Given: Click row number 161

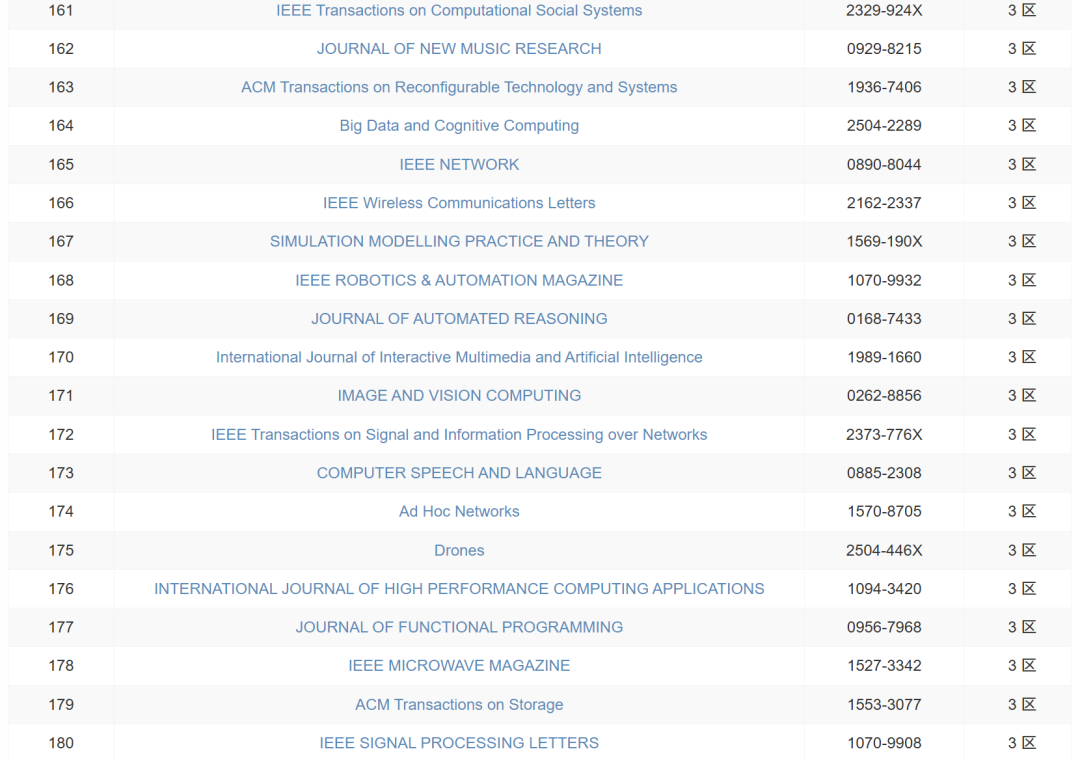Looking at the screenshot, I should pyautogui.click(x=61, y=10).
